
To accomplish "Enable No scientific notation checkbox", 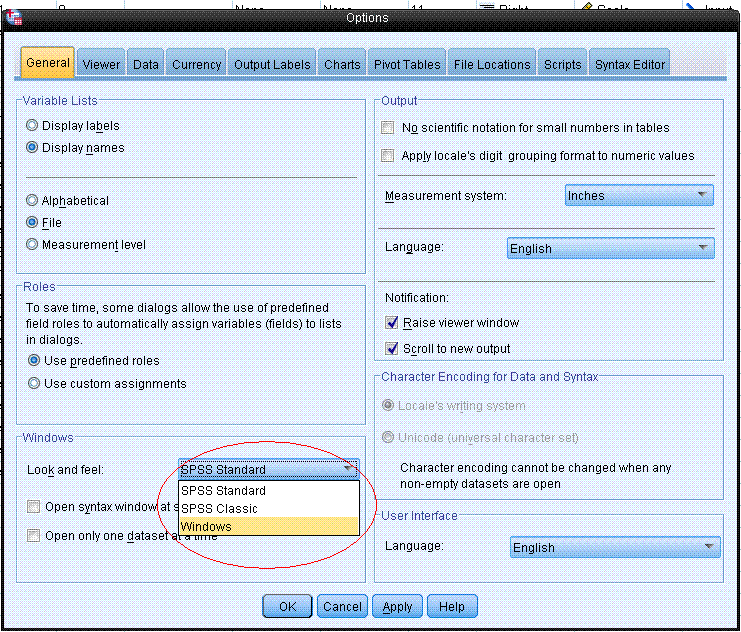I will 388,128.
